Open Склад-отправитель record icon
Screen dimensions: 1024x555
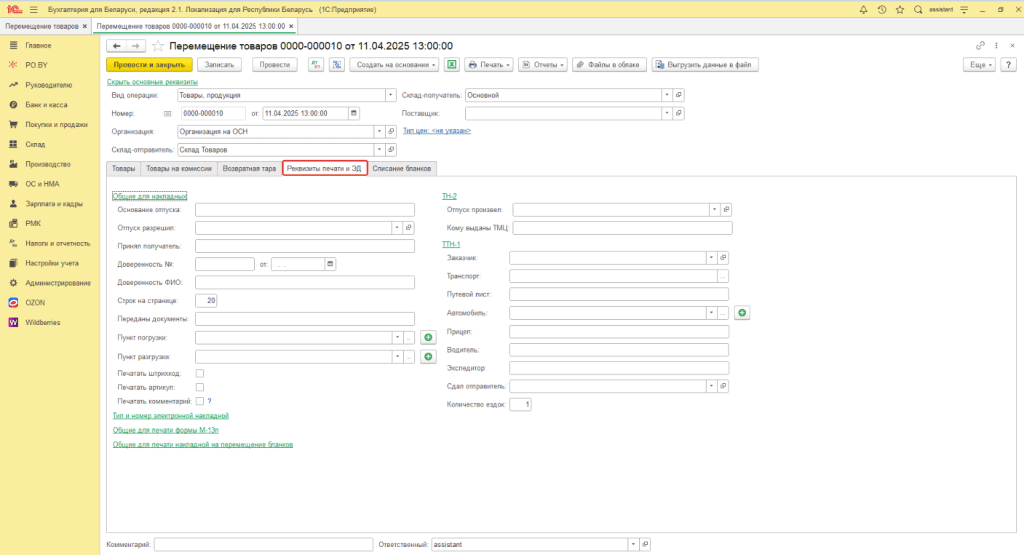(x=391, y=150)
